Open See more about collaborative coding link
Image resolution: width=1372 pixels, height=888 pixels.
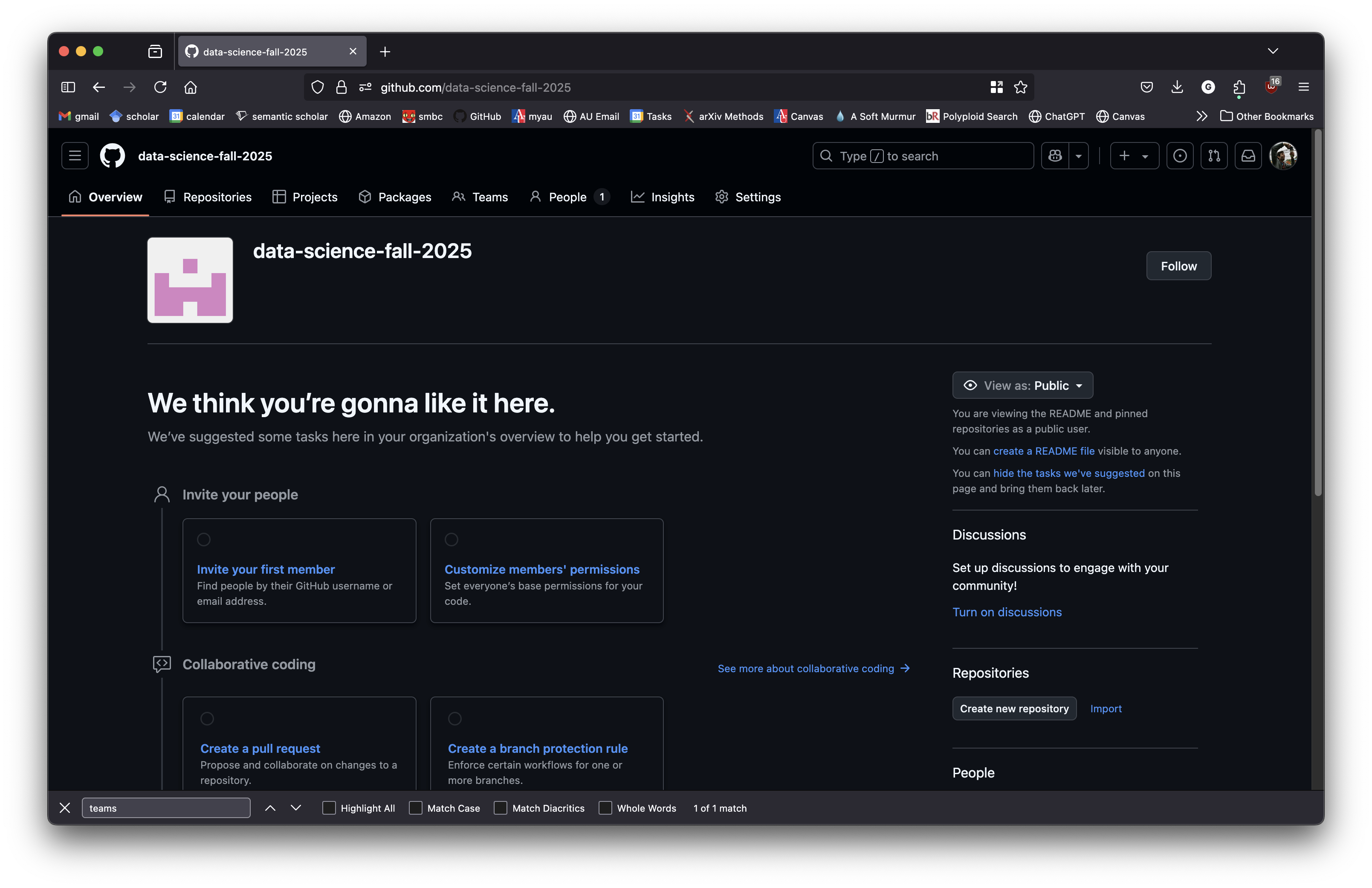coord(813,668)
